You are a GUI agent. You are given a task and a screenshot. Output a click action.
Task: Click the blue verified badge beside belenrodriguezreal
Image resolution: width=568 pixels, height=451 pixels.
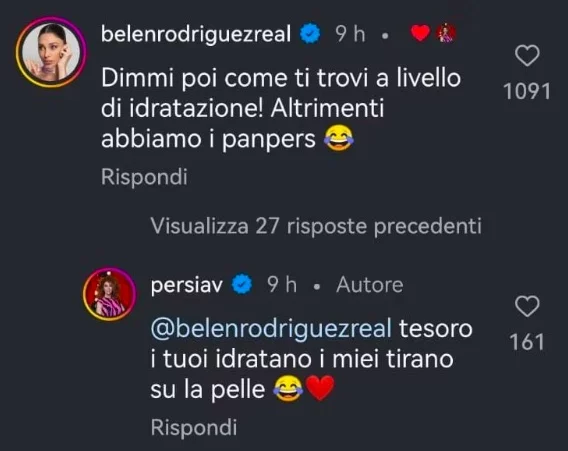tap(310, 33)
